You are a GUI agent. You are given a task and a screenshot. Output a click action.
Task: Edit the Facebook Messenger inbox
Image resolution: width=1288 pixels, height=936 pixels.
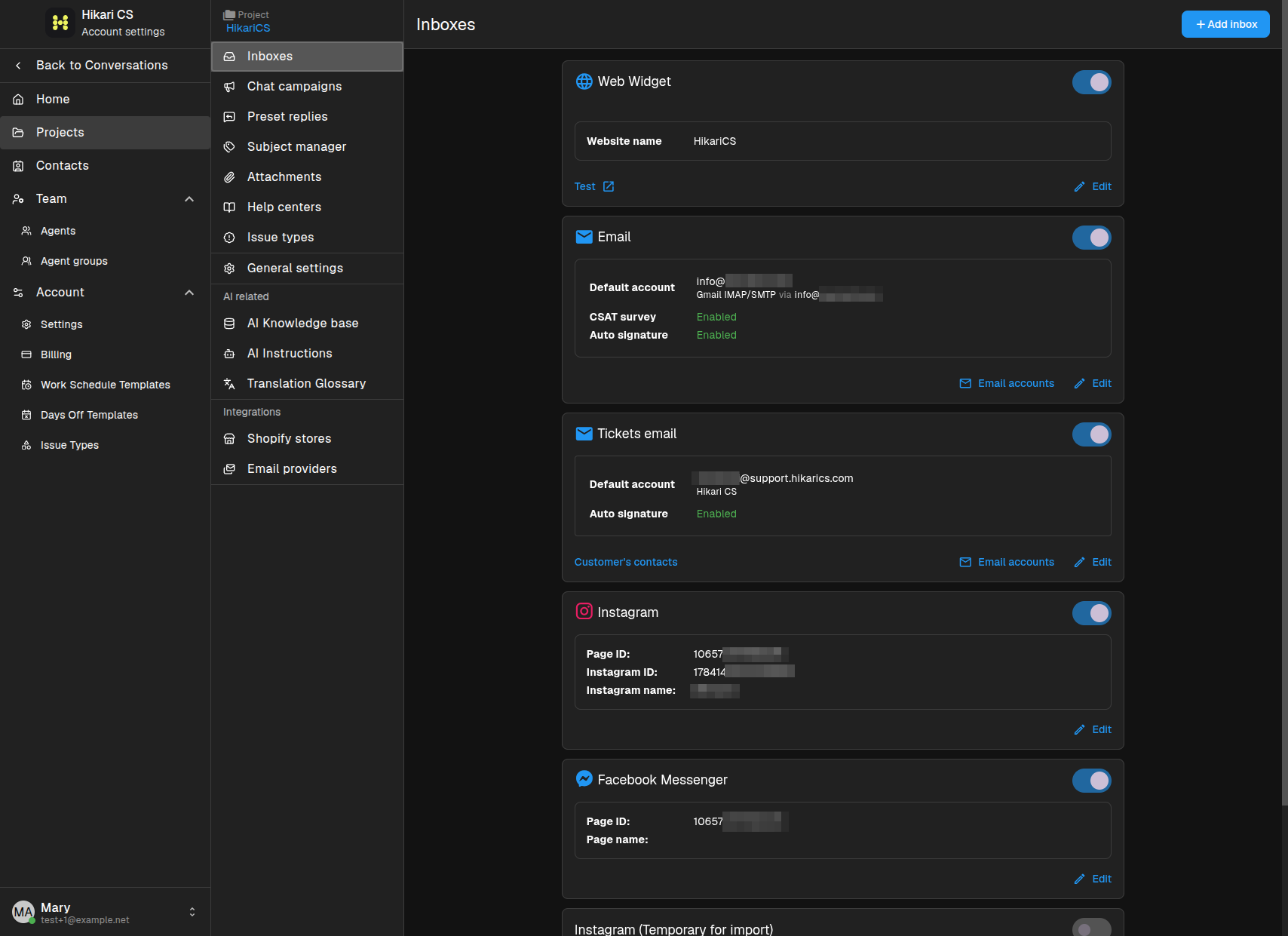click(x=1093, y=879)
